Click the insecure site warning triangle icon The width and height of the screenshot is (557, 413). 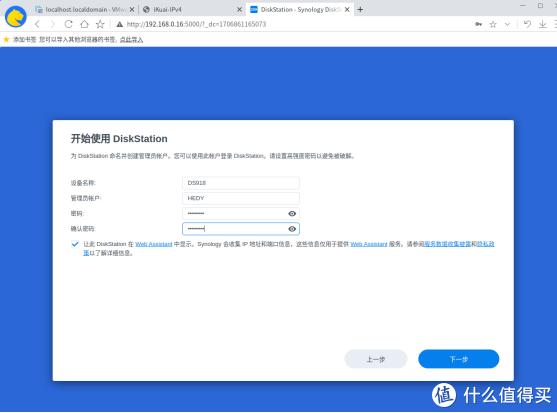(120, 24)
